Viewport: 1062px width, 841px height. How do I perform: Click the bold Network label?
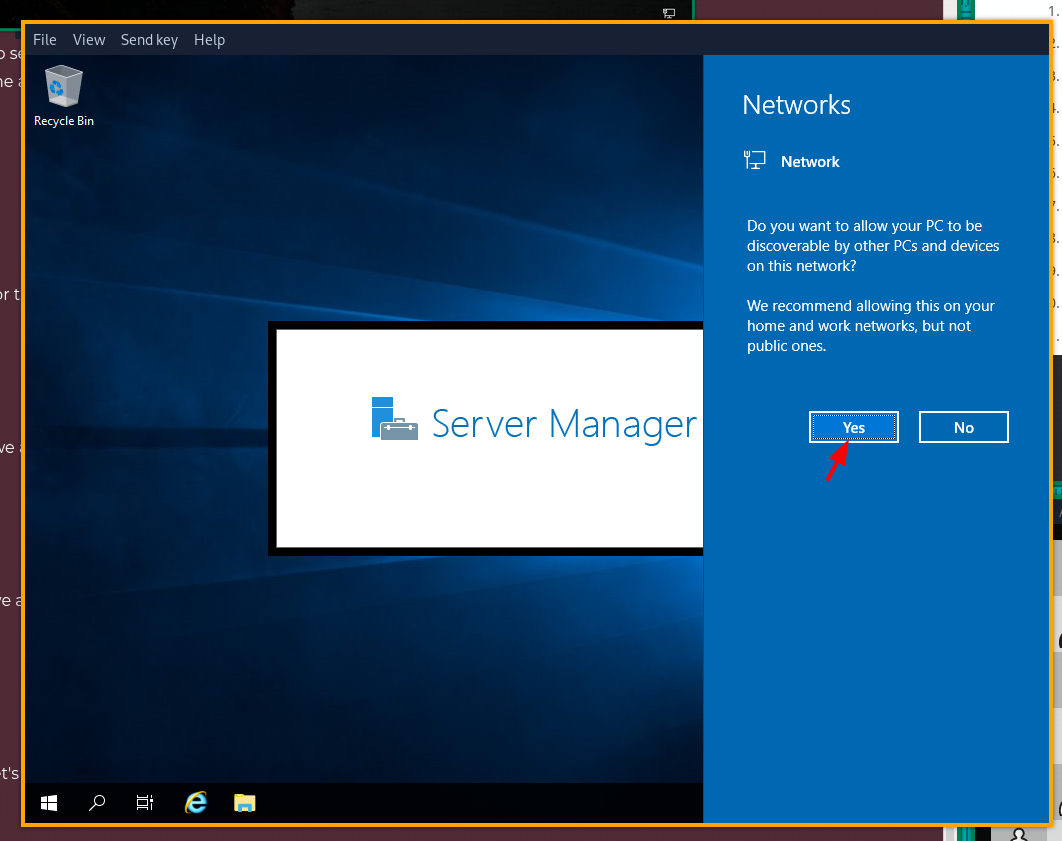pos(810,162)
